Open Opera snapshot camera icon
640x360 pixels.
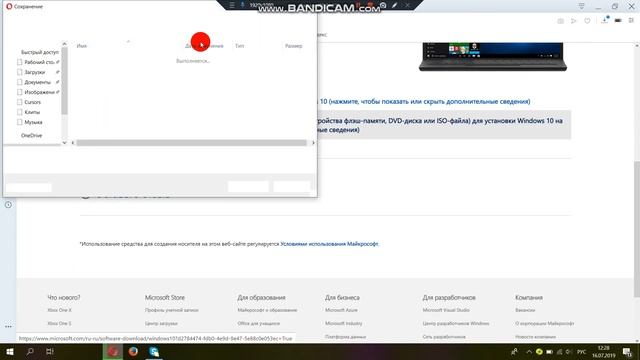click(560, 21)
